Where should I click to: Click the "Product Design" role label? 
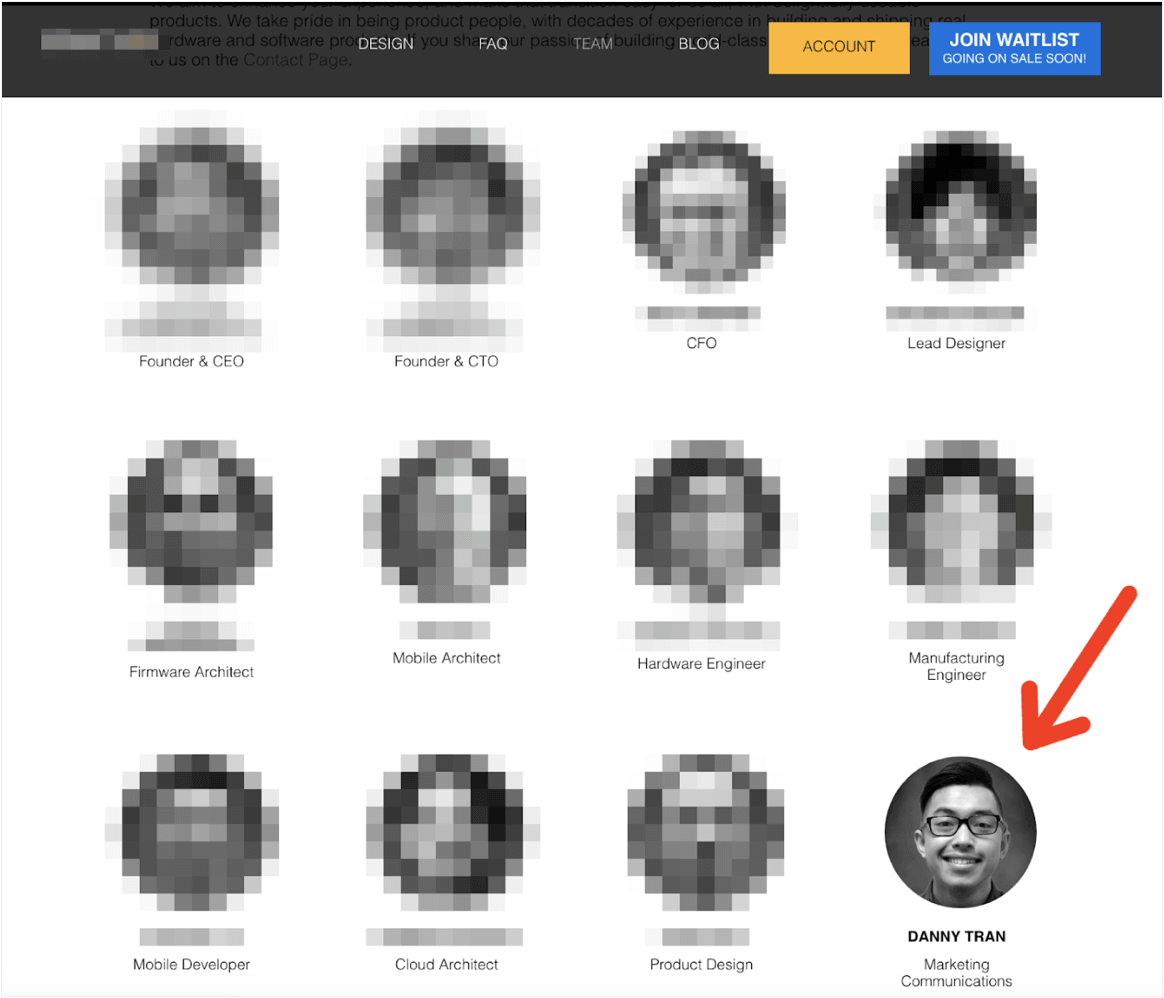pos(702,965)
